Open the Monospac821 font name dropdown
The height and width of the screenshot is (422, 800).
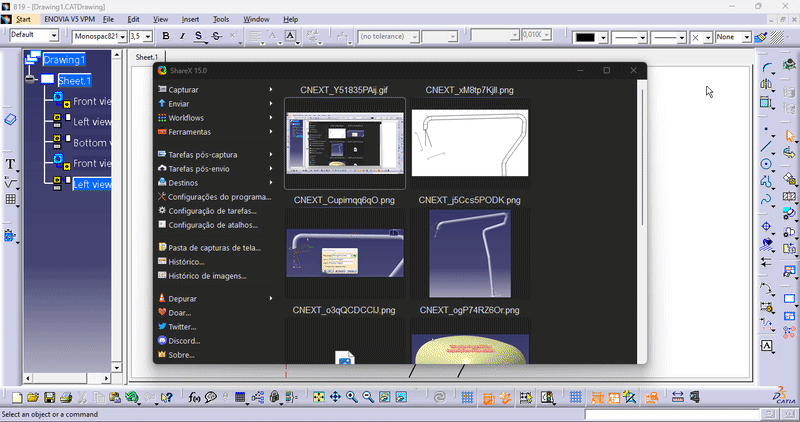(122, 37)
